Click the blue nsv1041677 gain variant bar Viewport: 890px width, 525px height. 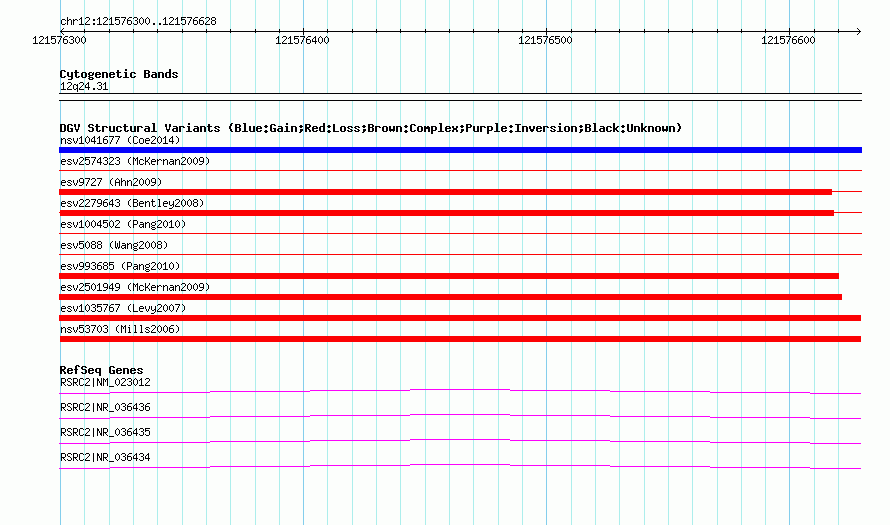(x=460, y=150)
